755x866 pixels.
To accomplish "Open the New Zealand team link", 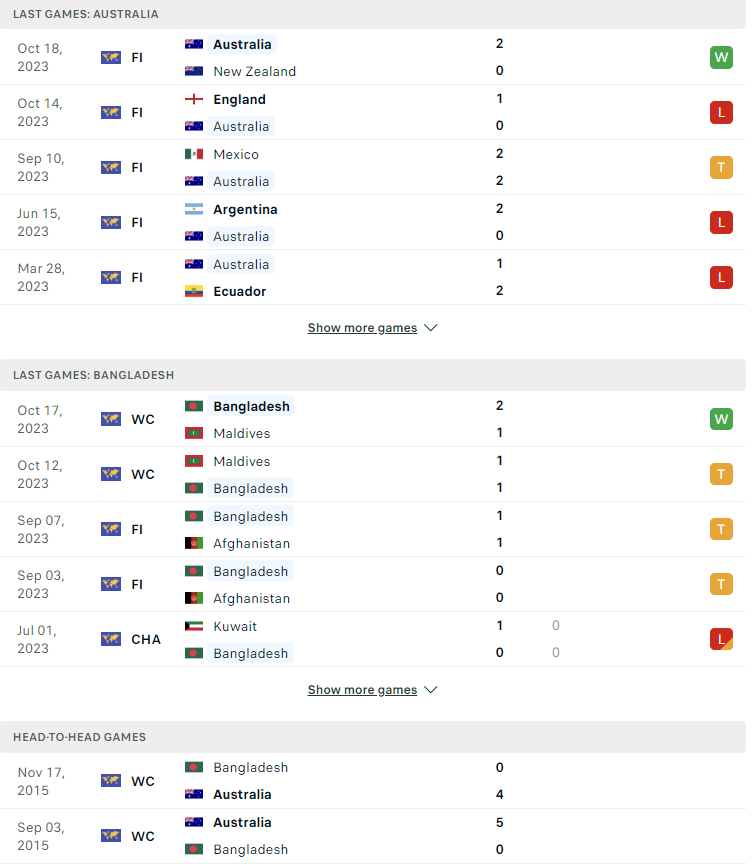I will [255, 72].
